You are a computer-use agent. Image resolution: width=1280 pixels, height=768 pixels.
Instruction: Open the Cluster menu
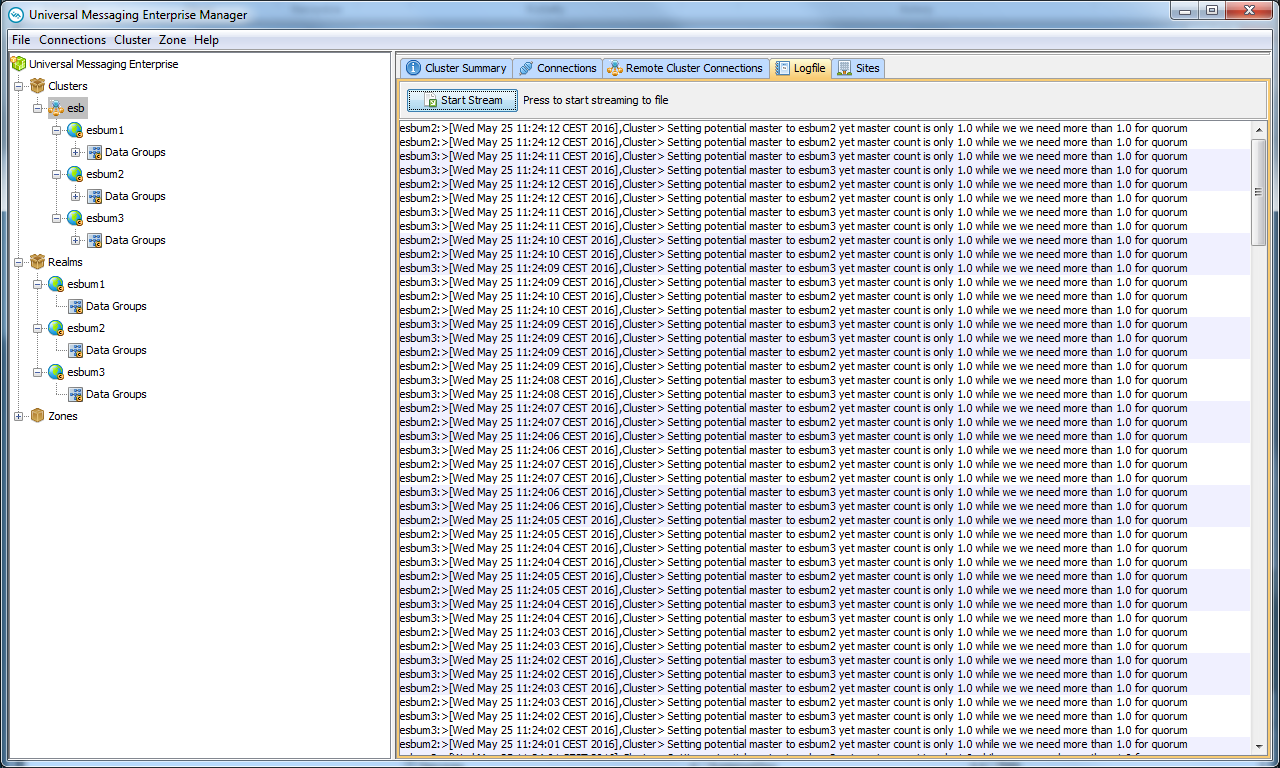tap(132, 40)
